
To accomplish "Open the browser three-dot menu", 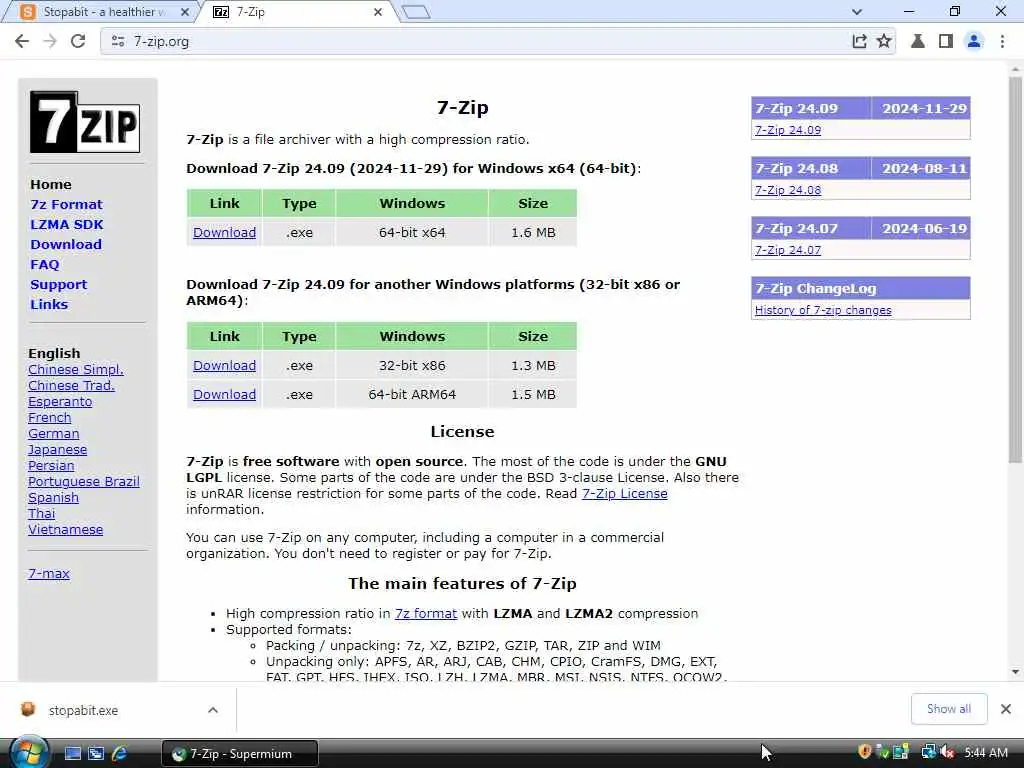I will [1002, 41].
